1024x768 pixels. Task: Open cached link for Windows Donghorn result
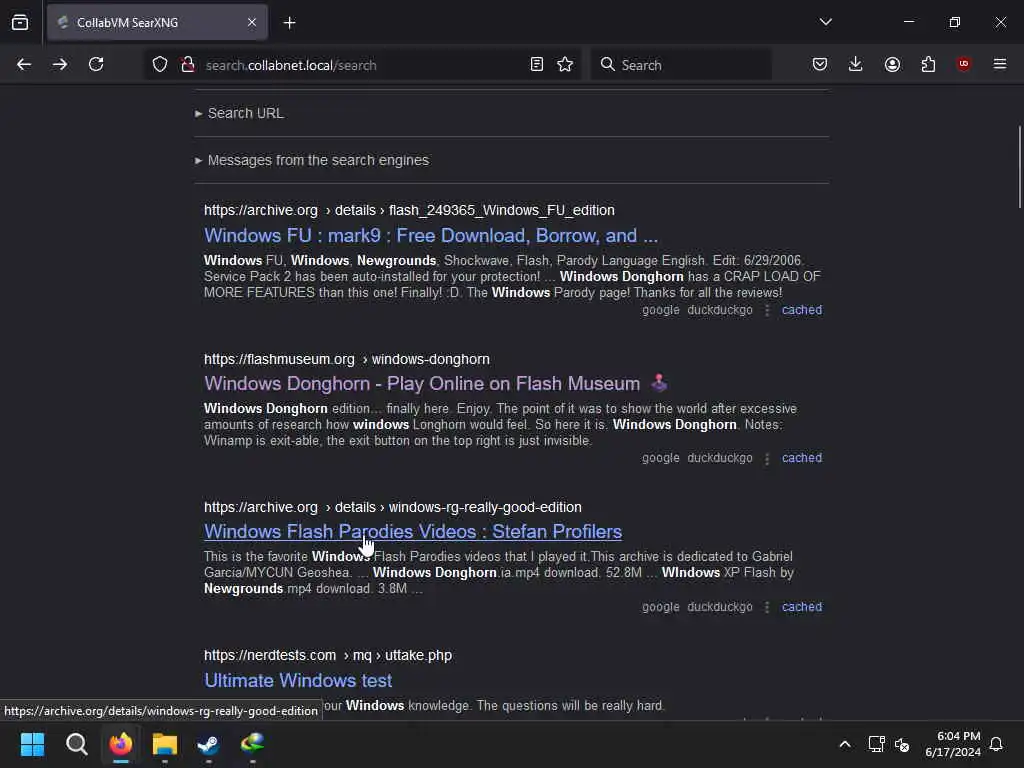pyautogui.click(x=802, y=458)
